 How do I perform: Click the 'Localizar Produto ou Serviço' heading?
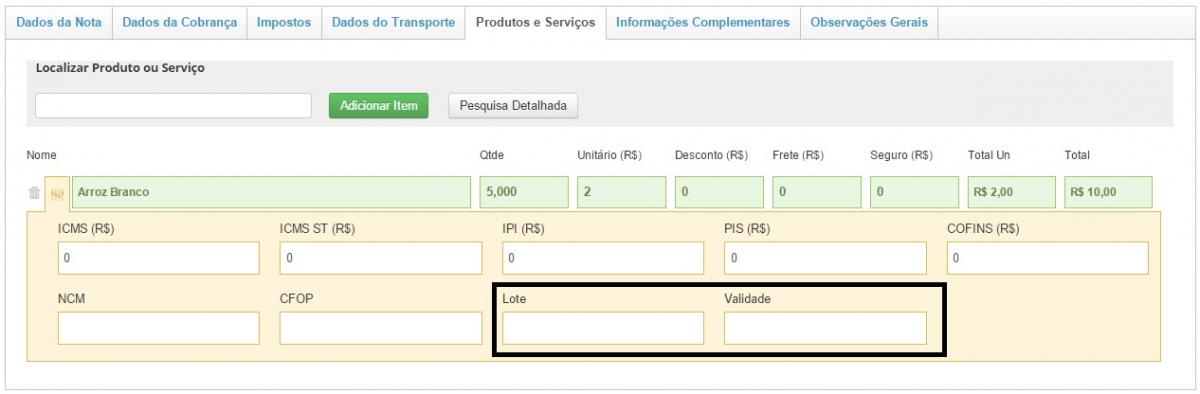pyautogui.click(x=120, y=68)
